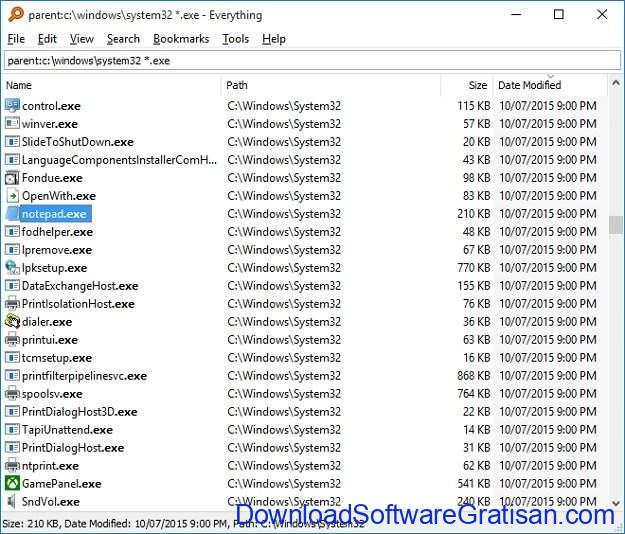Click the TapiUnattend.exe file icon
625x534 pixels.
tap(12, 430)
